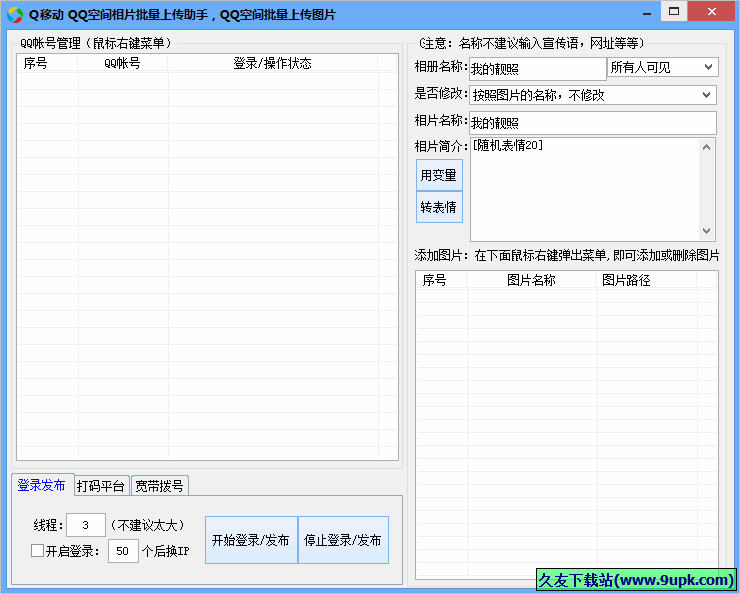
Task: Enable the 开启登录 checkbox
Action: click(37, 551)
